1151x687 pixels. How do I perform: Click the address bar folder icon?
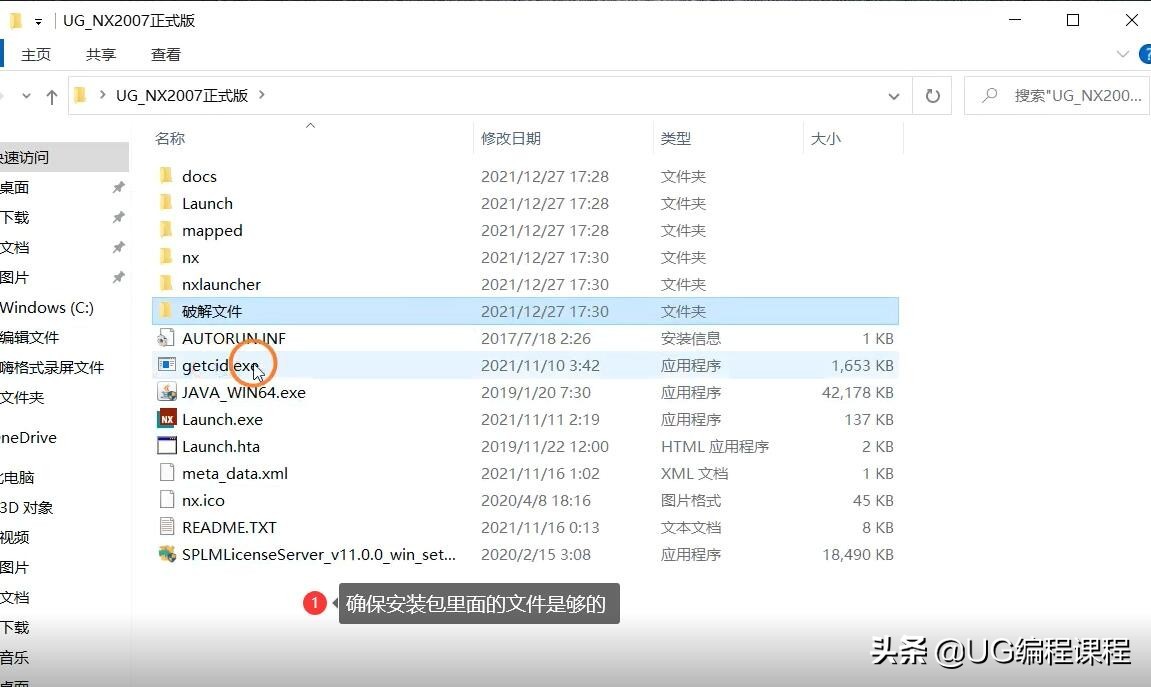[x=81, y=95]
